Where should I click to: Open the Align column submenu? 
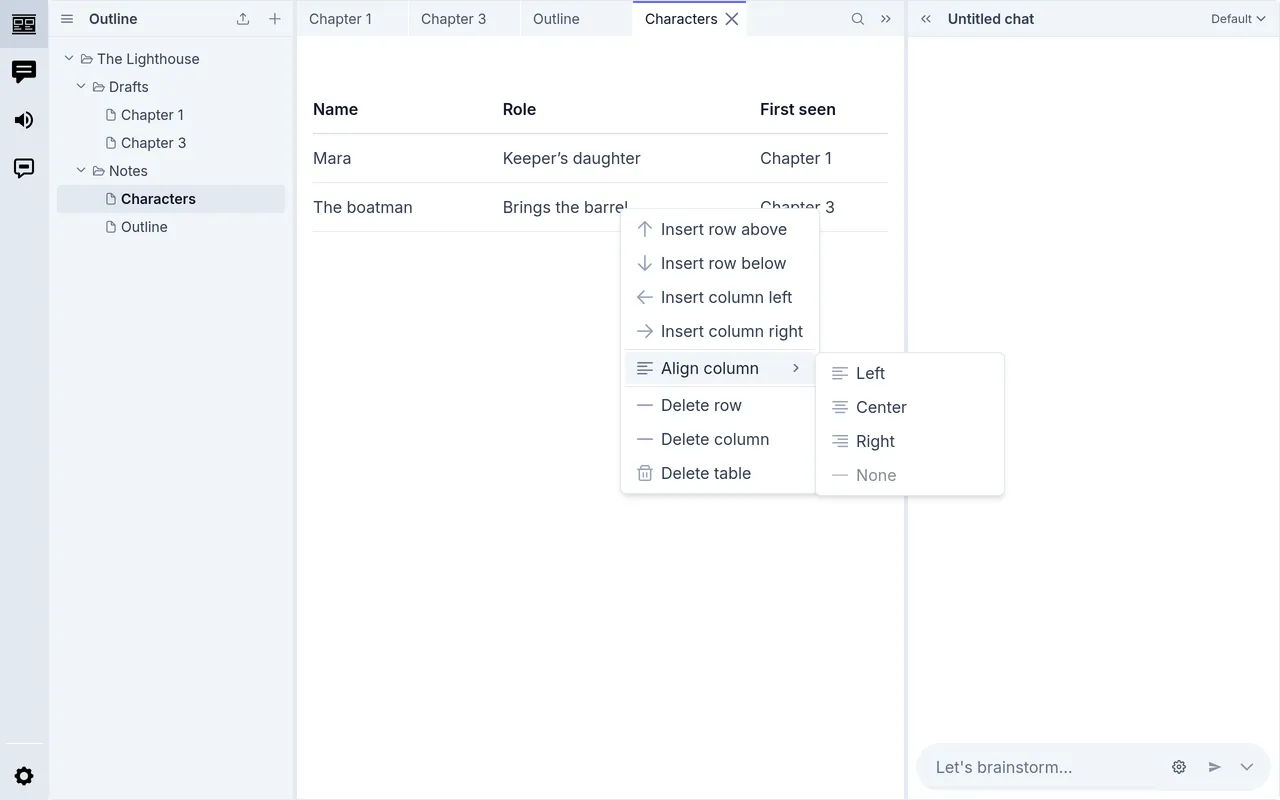click(x=720, y=368)
